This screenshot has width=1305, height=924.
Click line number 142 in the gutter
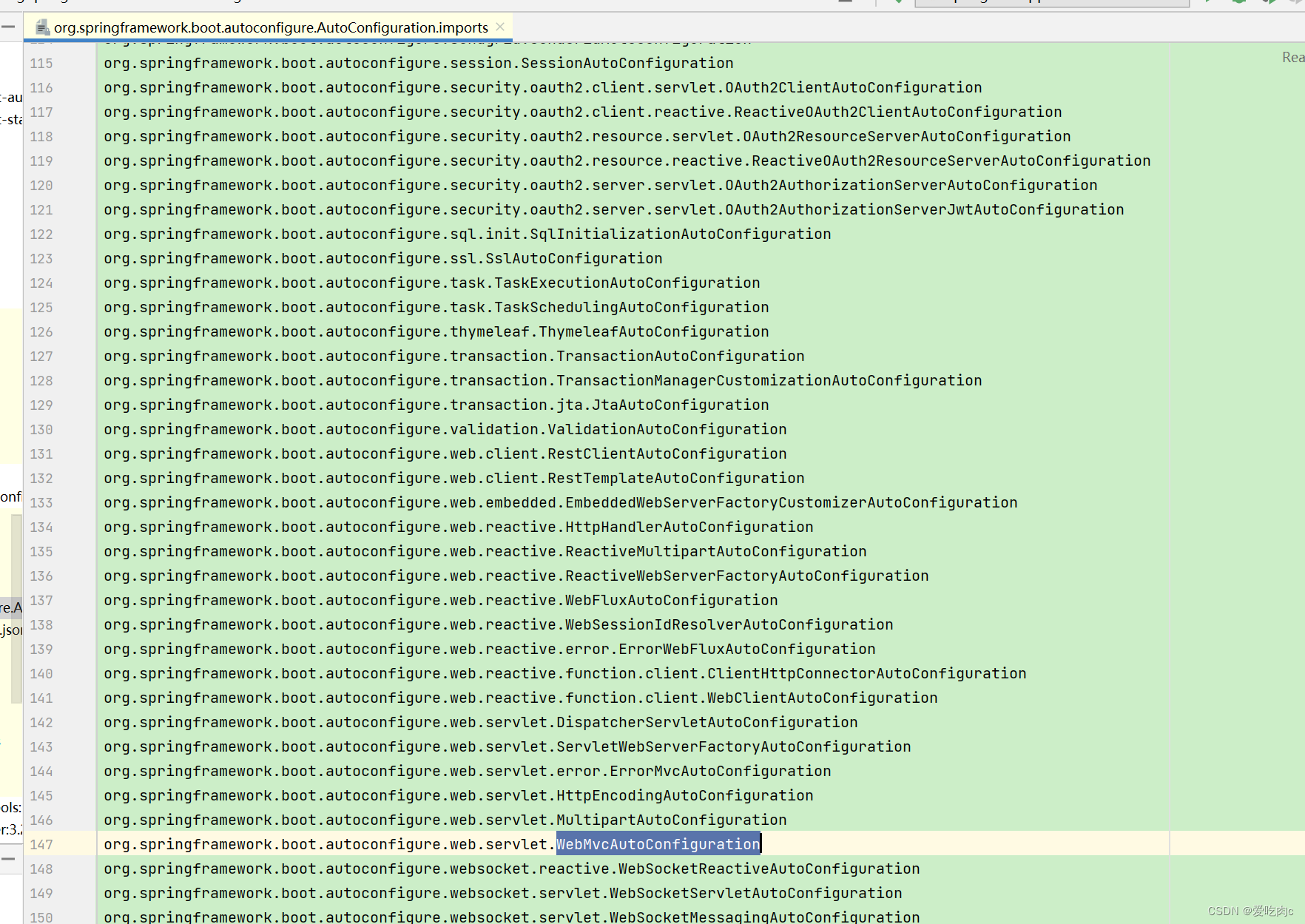pyautogui.click(x=41, y=723)
